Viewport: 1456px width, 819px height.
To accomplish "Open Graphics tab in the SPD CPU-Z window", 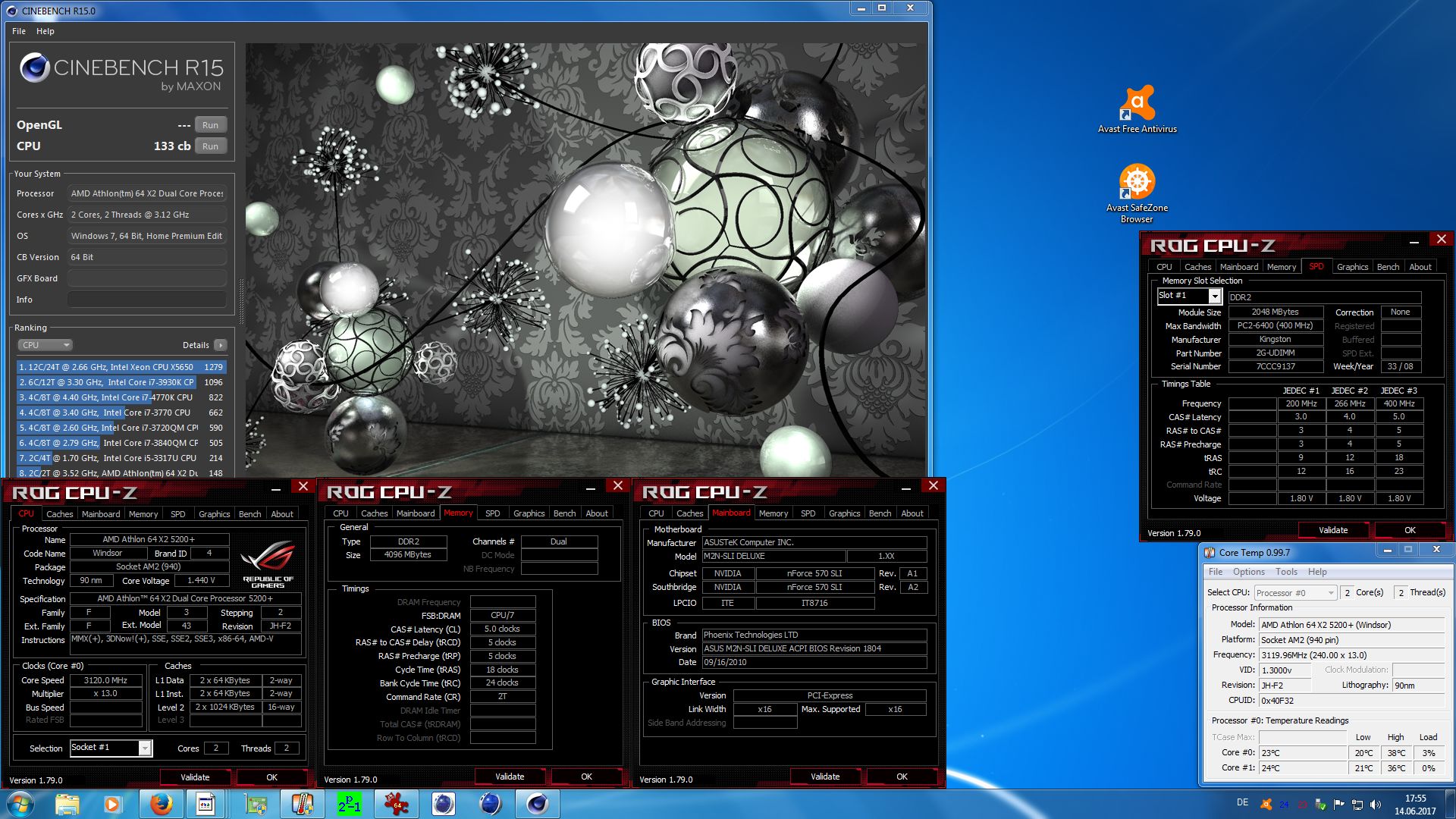I will [1352, 267].
